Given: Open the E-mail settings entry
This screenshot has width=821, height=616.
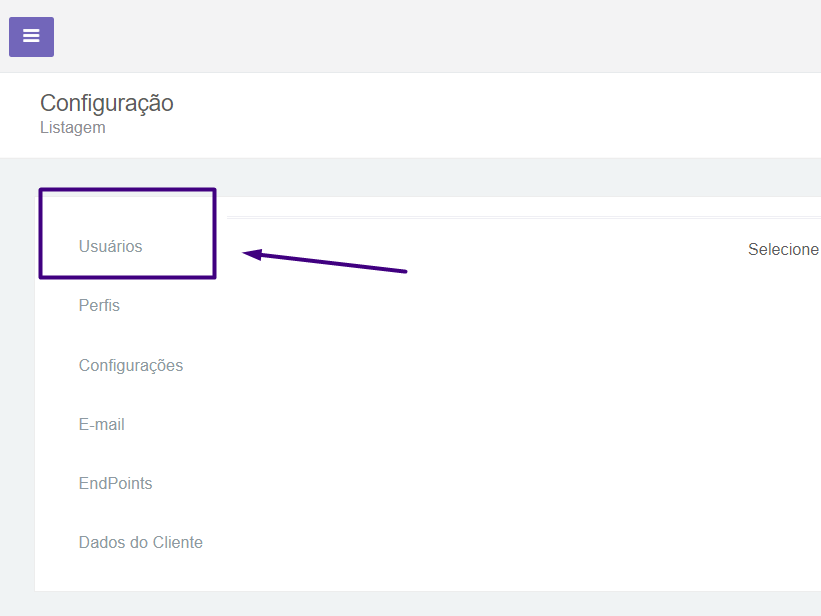Looking at the screenshot, I should tap(102, 424).
